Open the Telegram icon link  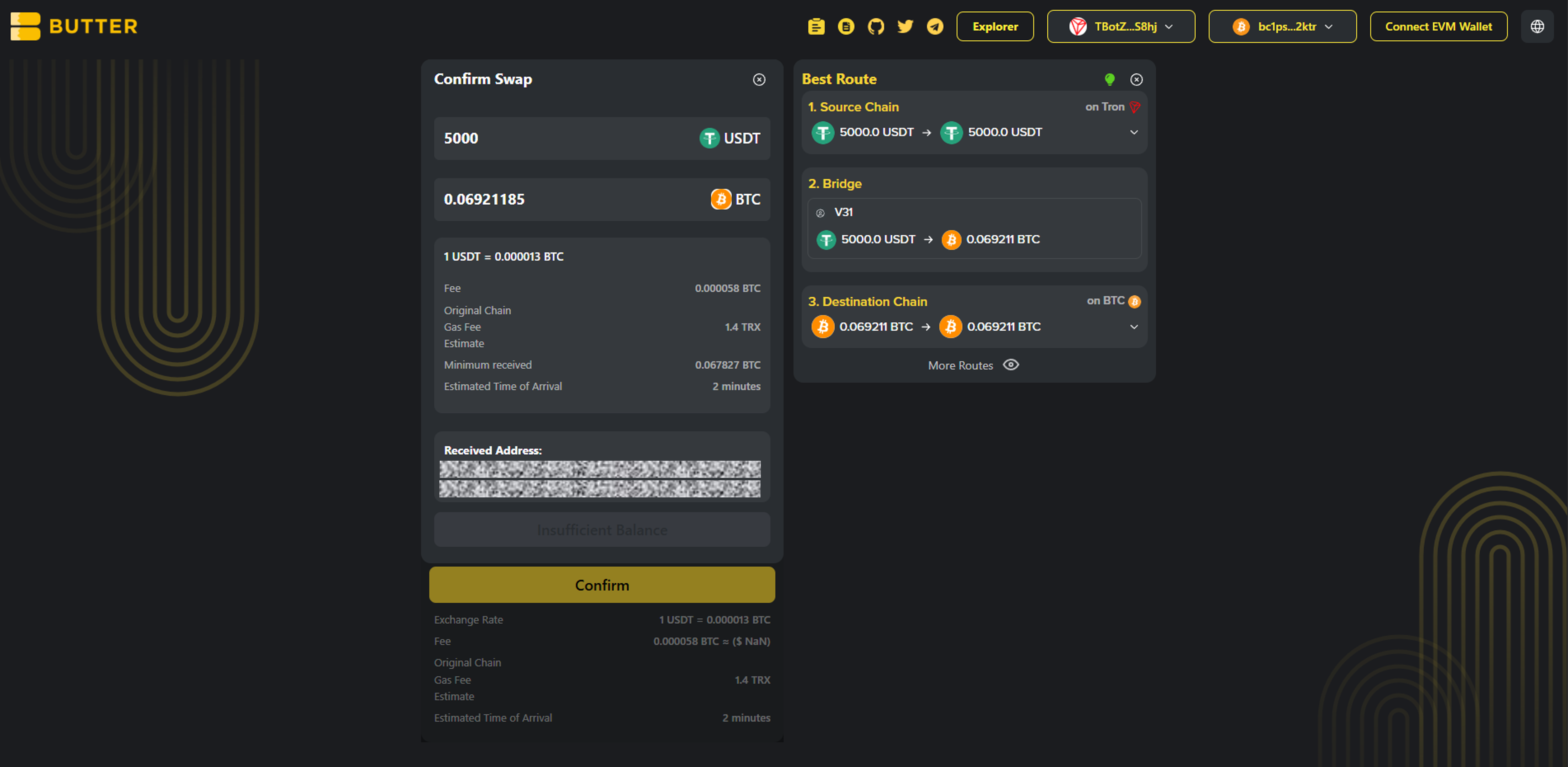[935, 26]
